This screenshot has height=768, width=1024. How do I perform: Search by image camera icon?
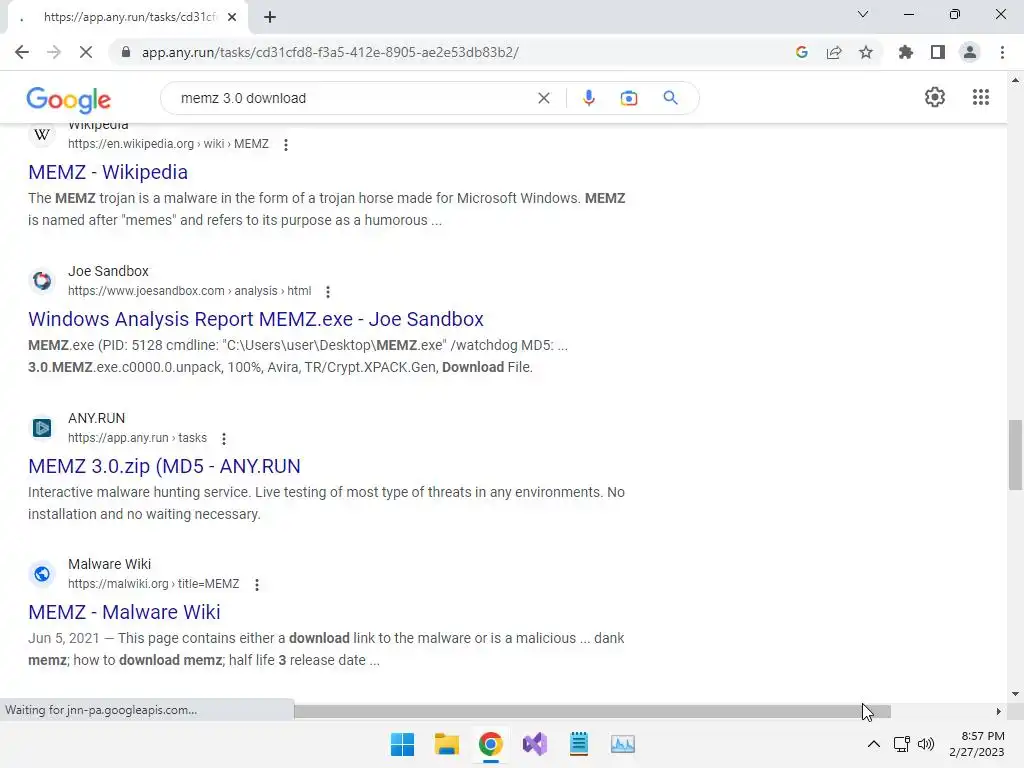coord(629,98)
